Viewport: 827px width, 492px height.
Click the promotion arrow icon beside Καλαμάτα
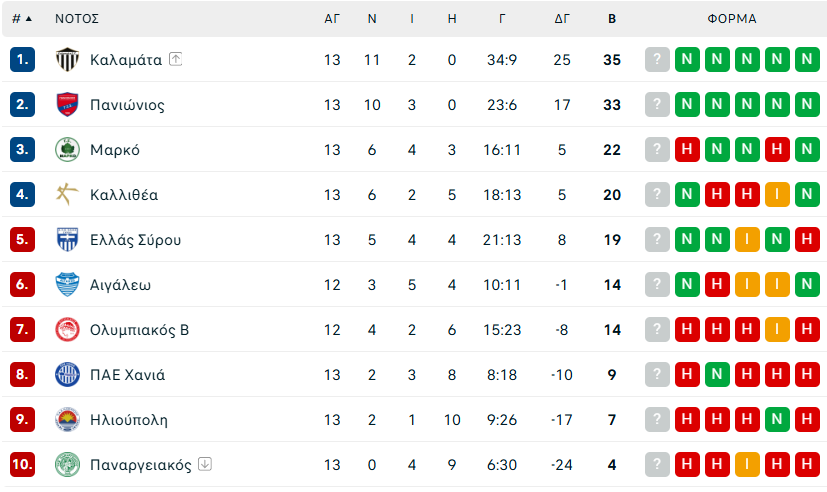pos(176,59)
